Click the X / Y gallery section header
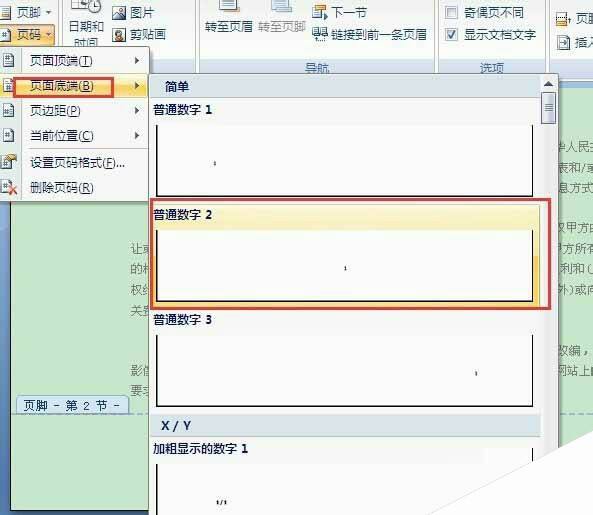Screen dimensions: 593x515 (x=345, y=426)
